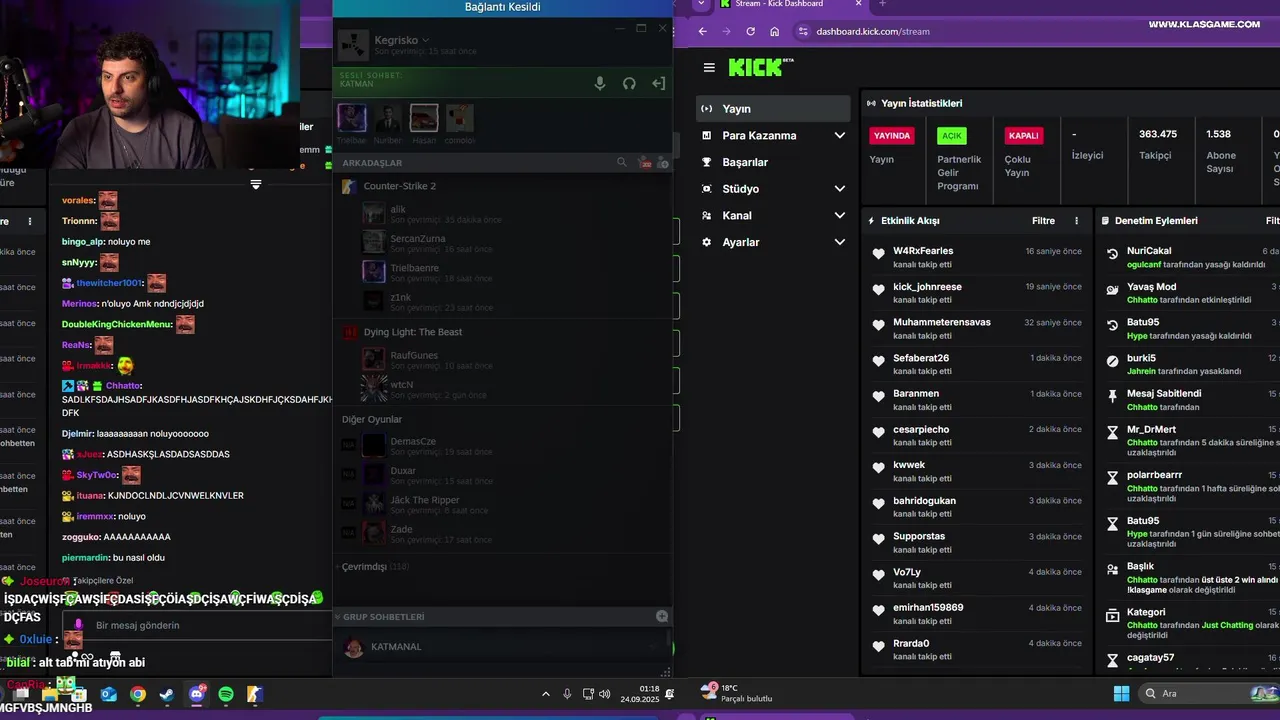The height and width of the screenshot is (720, 1280).
Task: Switch to the Stream - Kick Dashboard tab
Action: pyautogui.click(x=779, y=4)
